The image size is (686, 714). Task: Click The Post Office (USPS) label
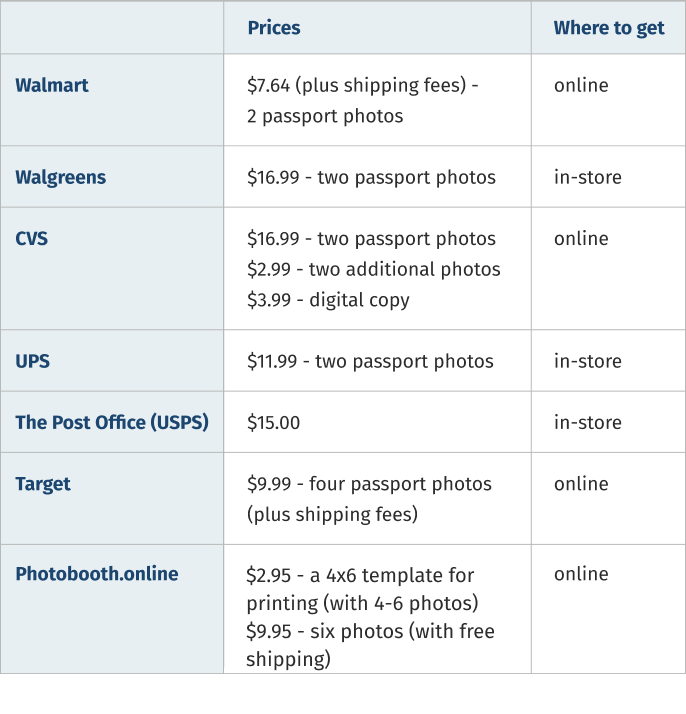[x=112, y=422]
